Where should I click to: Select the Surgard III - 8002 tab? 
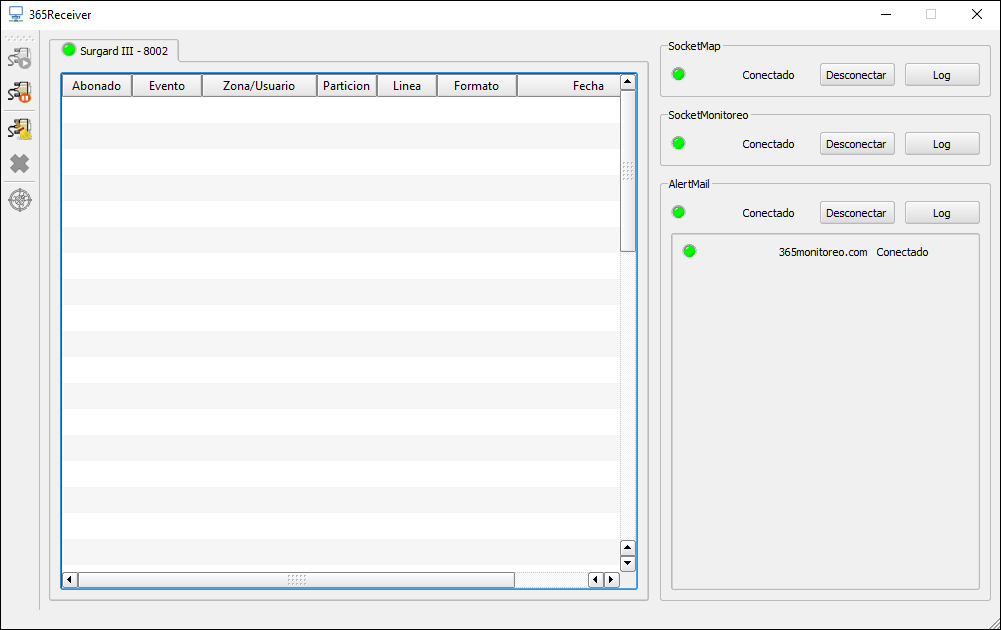tap(114, 50)
